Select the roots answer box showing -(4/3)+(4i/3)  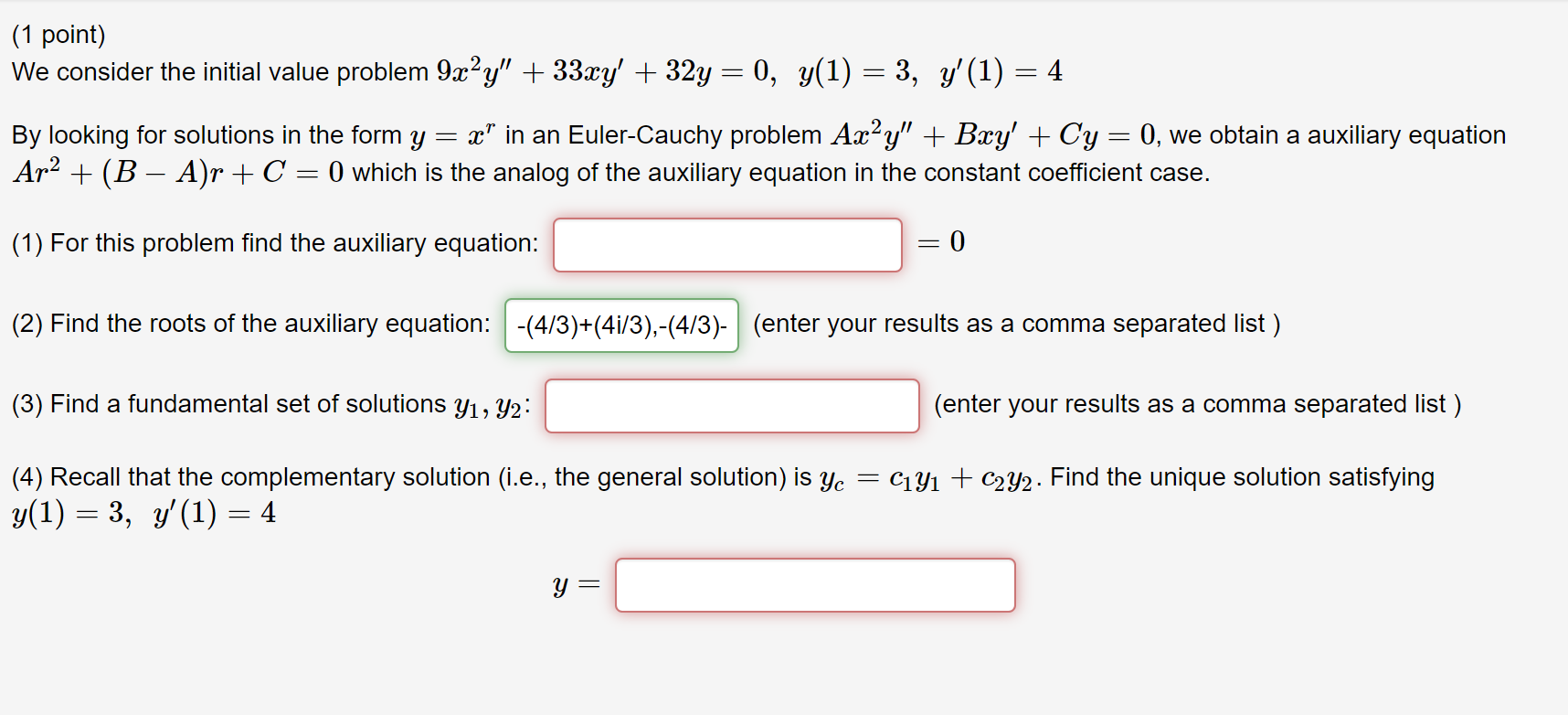coord(621,325)
